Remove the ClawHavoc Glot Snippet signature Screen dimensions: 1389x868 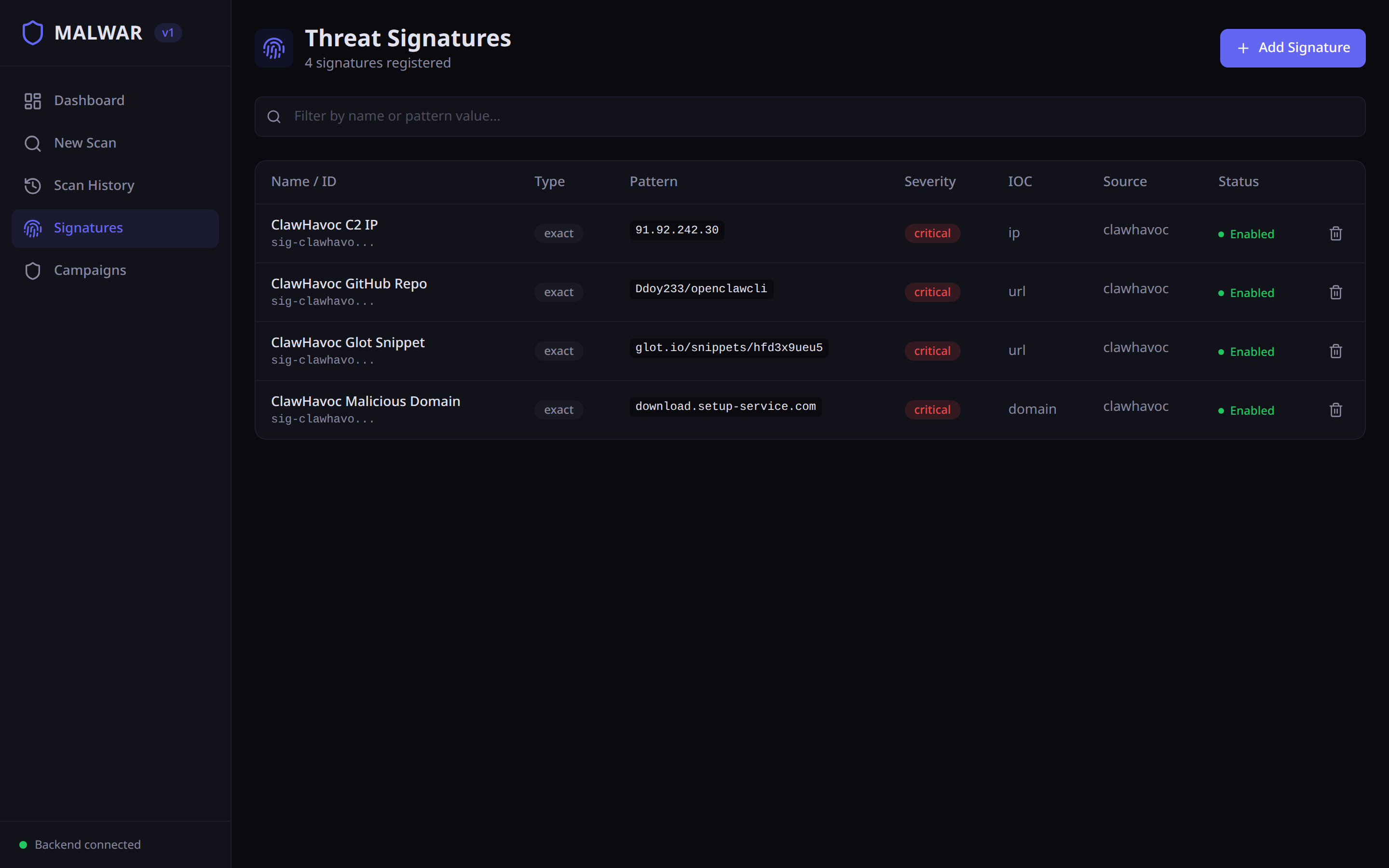point(1335,352)
